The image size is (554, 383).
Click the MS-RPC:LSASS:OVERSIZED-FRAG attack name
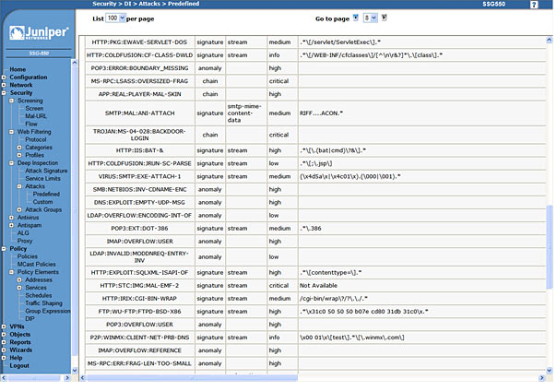tap(139, 81)
